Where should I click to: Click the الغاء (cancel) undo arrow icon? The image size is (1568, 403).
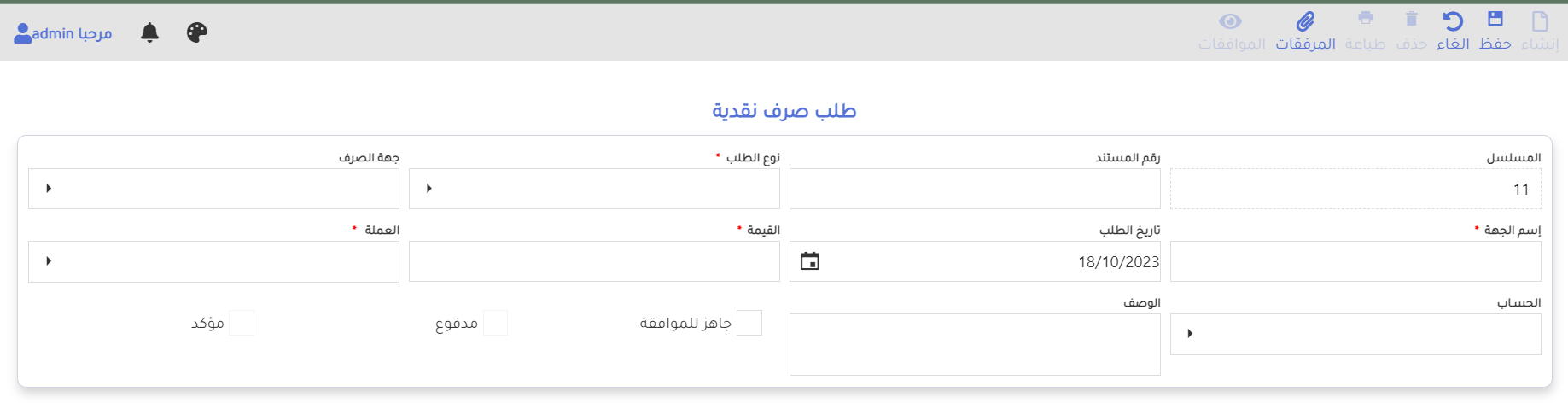point(1453,20)
